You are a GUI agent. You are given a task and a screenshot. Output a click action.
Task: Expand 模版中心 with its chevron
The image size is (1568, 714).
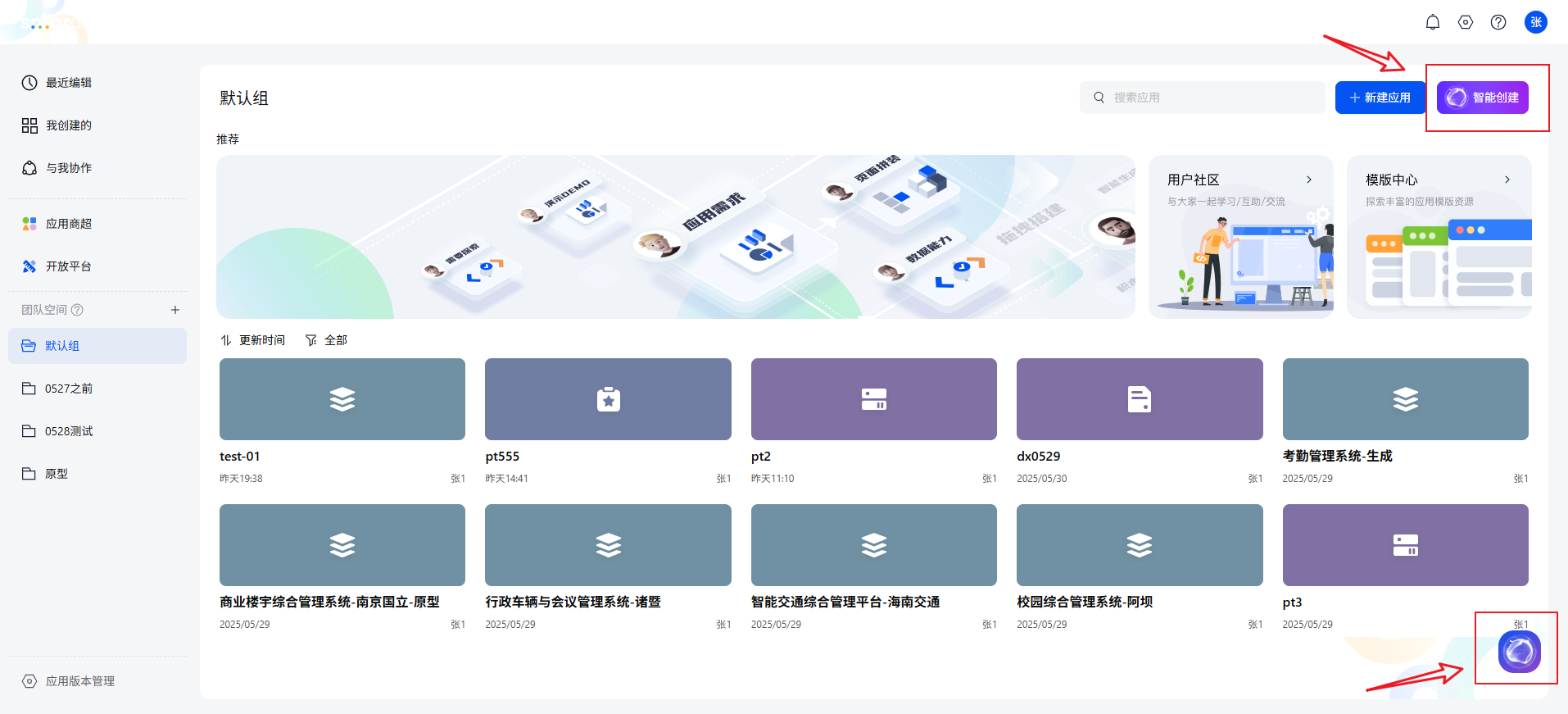(x=1507, y=180)
